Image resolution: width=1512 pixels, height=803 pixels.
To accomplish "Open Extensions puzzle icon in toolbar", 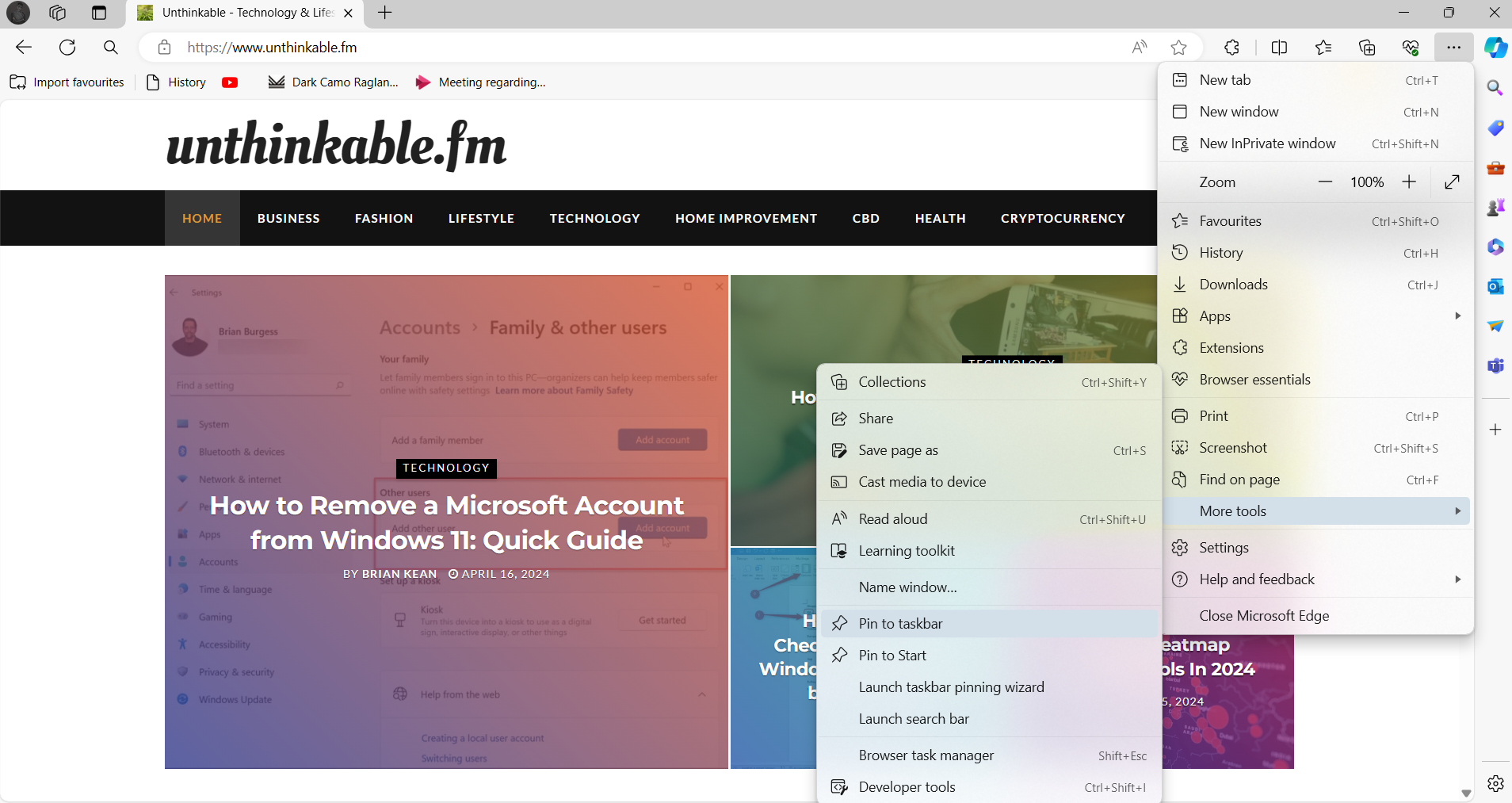I will [1231, 48].
